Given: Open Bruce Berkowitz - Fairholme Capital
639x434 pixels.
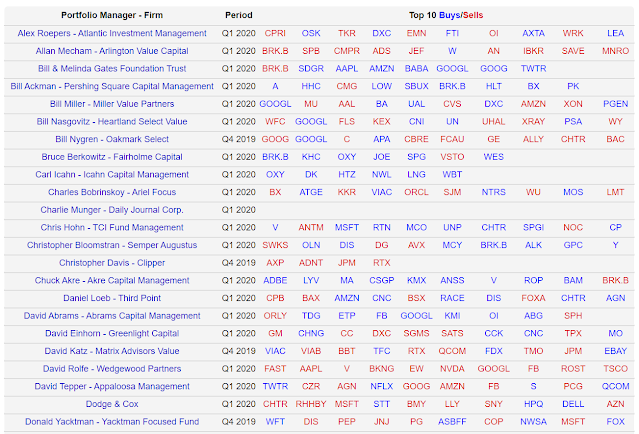Looking at the screenshot, I should [x=112, y=157].
